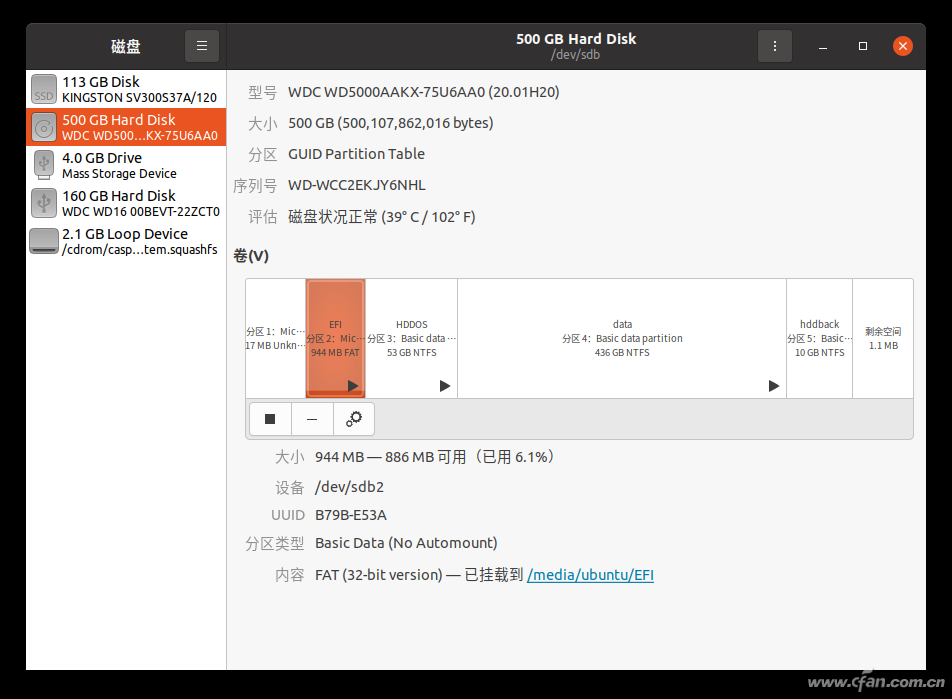Open the hamburger menu next to 磁盘 title
Image resolution: width=952 pixels, height=699 pixels.
tap(201, 45)
